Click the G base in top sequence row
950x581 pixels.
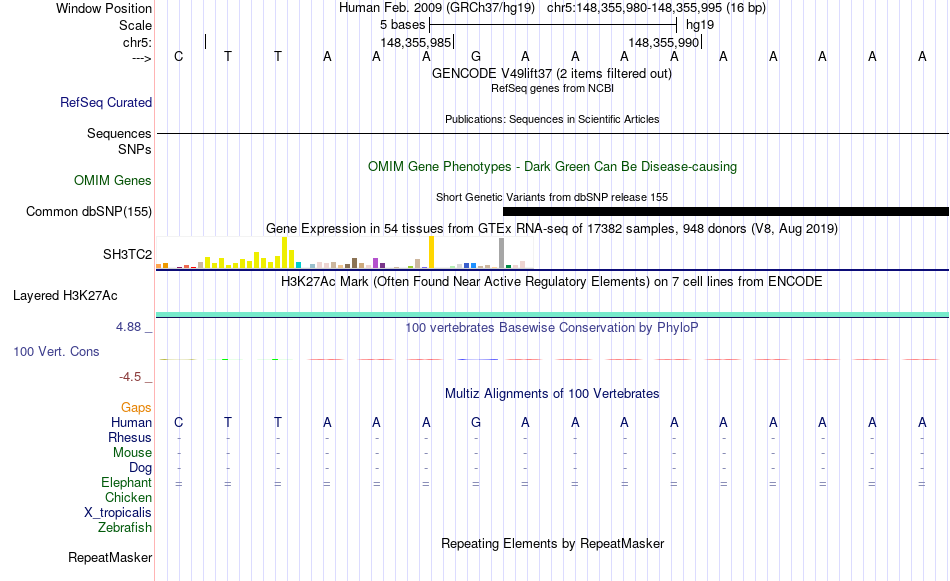coord(476,56)
